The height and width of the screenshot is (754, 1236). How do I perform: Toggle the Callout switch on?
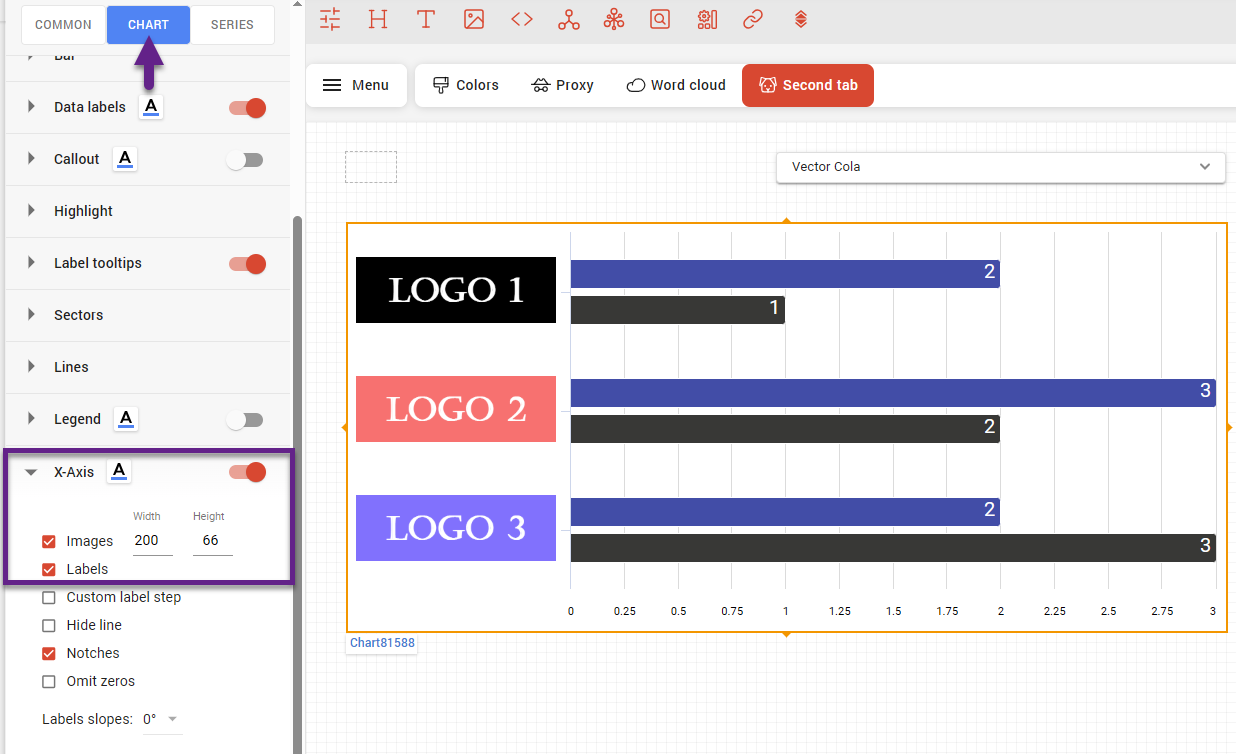[245, 160]
